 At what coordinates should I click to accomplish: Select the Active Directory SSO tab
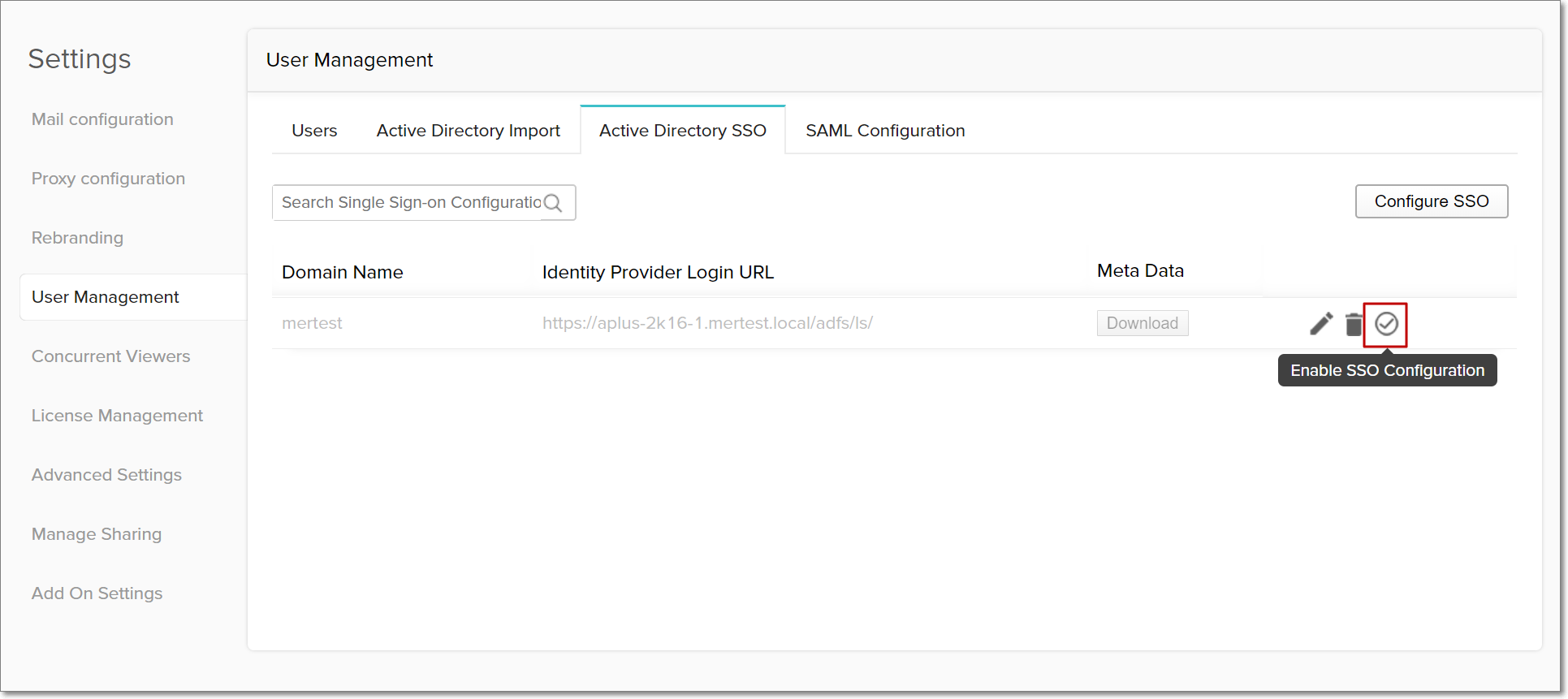click(682, 131)
